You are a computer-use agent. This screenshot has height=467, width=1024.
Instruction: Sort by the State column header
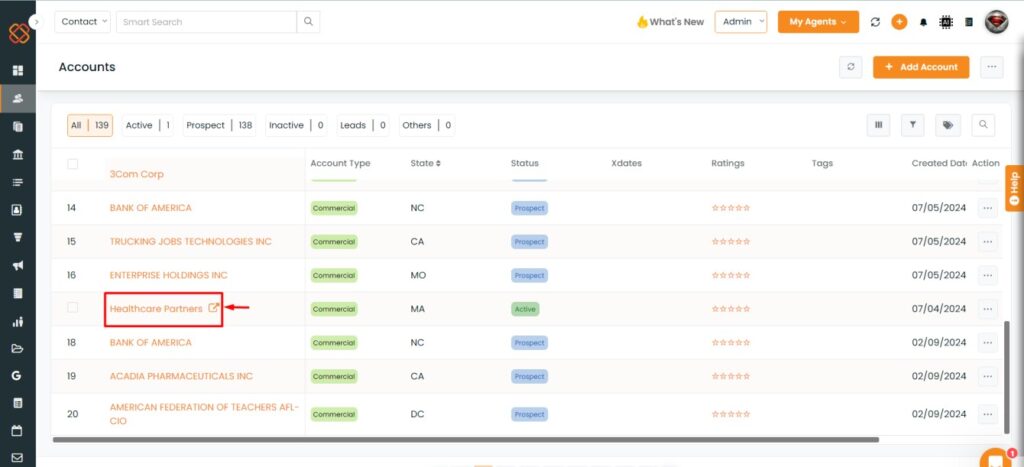click(x=425, y=163)
